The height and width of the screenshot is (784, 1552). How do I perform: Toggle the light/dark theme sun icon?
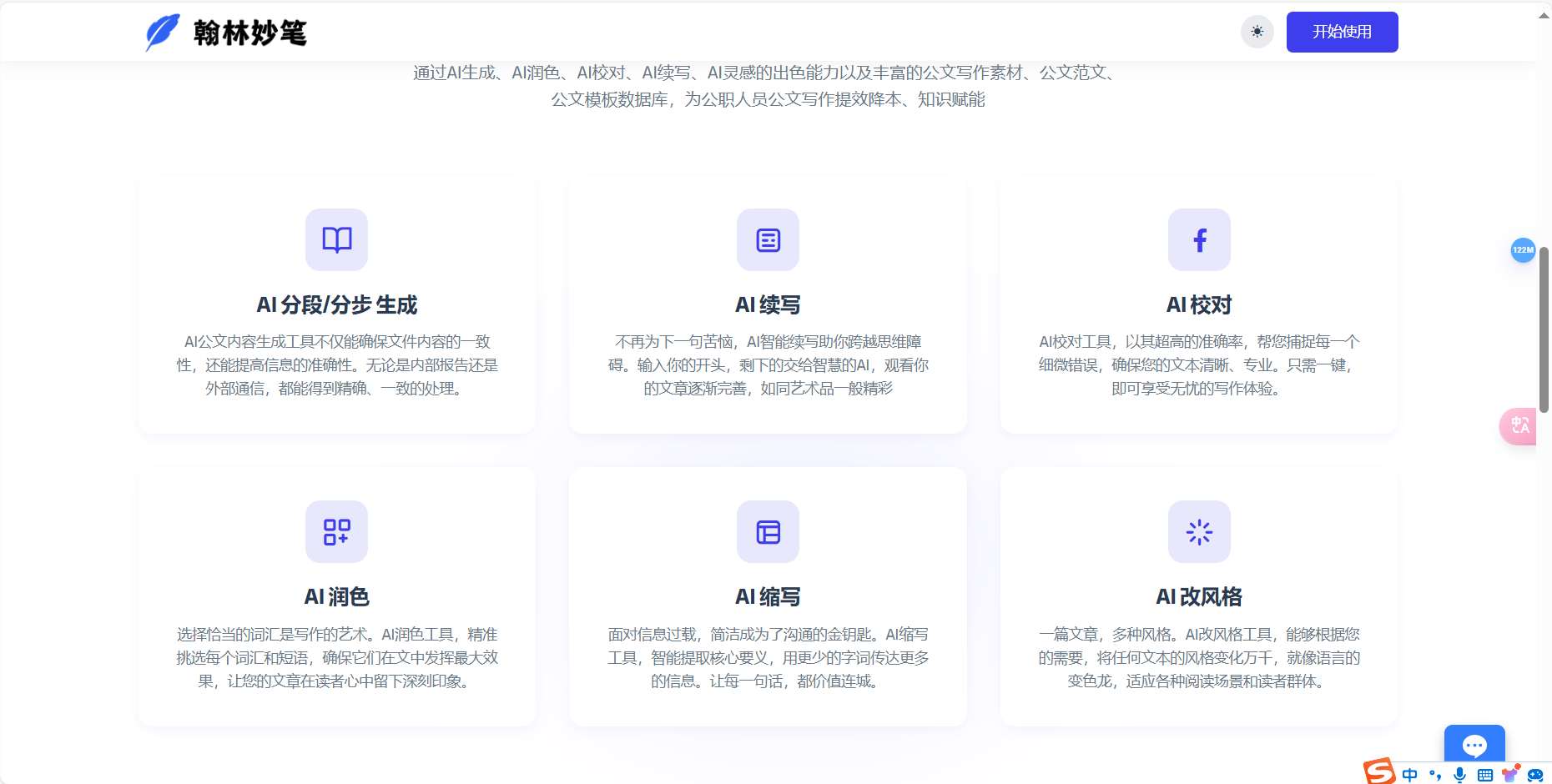(x=1257, y=32)
